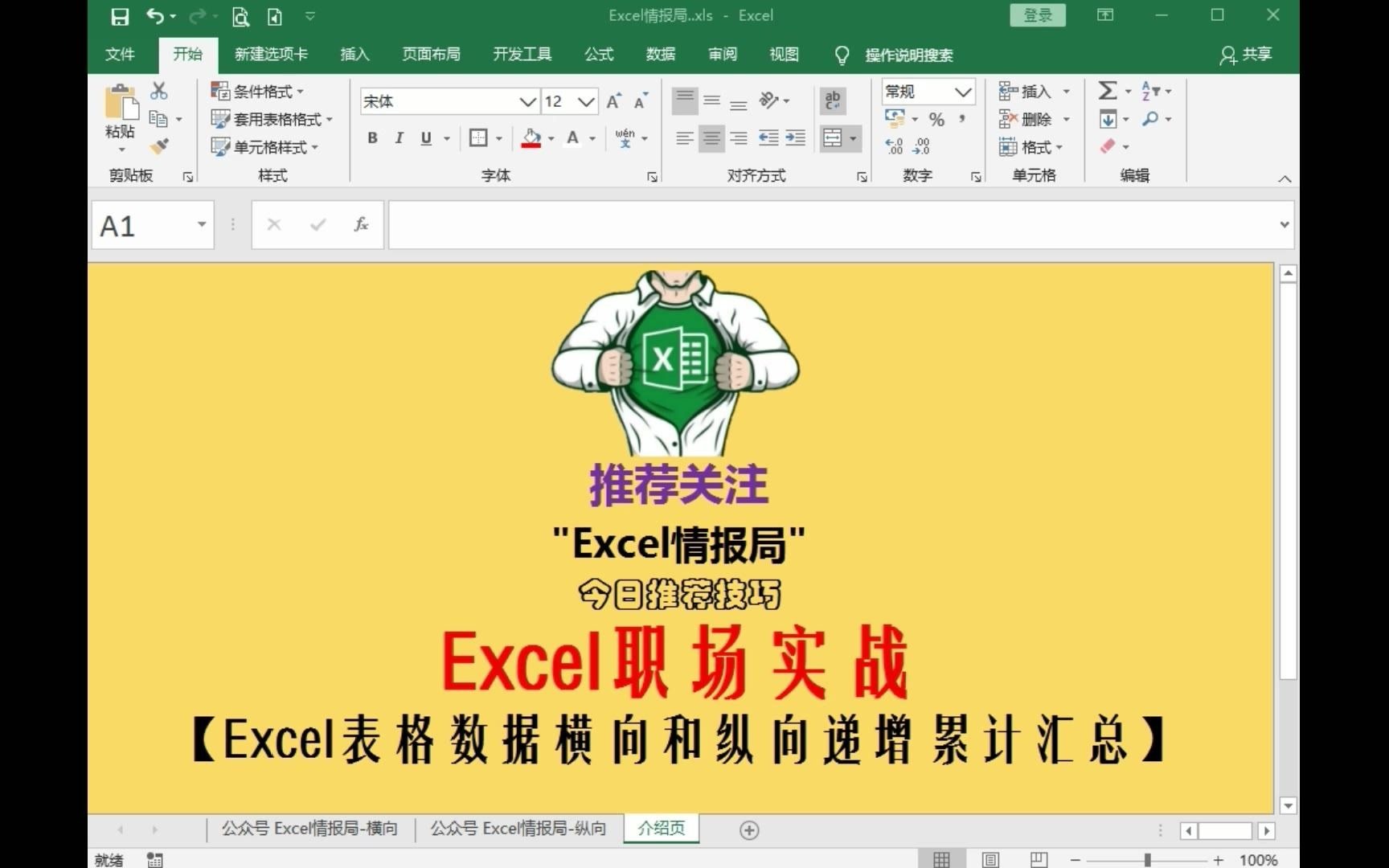Open the Name Box dropdown arrow
Viewport: 1389px width, 868px height.
click(x=202, y=224)
